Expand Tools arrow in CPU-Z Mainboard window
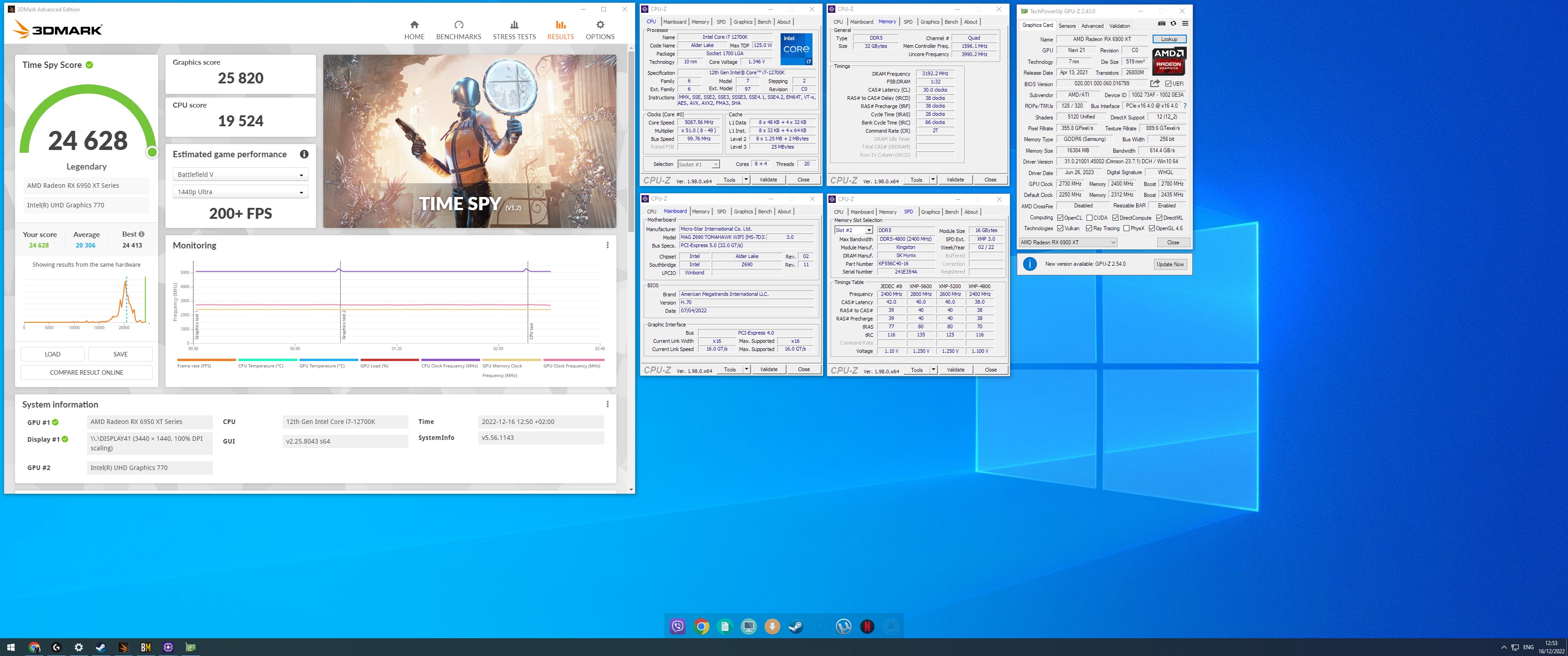This screenshot has height=656, width=1568. coord(746,369)
